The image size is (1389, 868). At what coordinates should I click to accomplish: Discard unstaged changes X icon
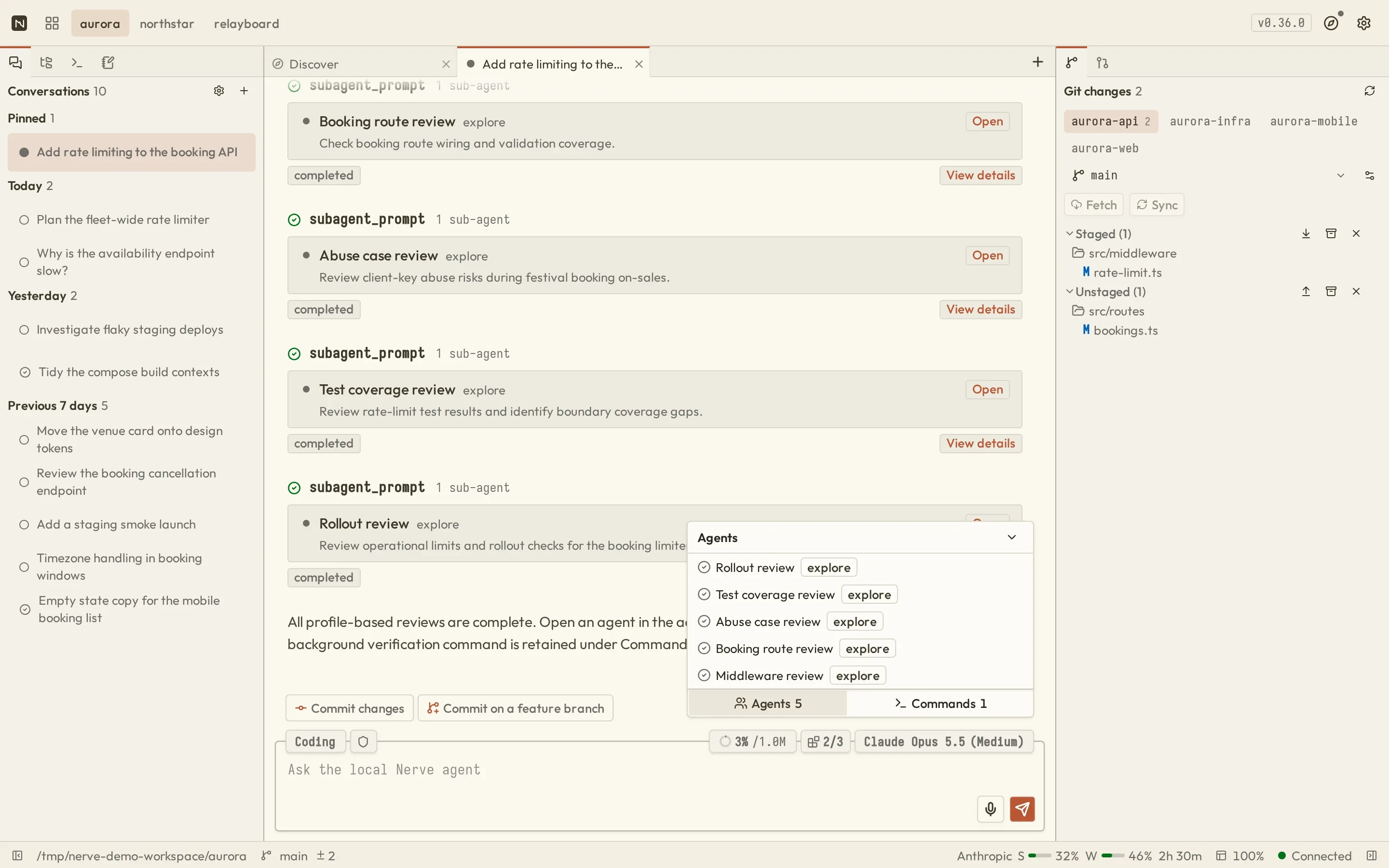[x=1356, y=292]
